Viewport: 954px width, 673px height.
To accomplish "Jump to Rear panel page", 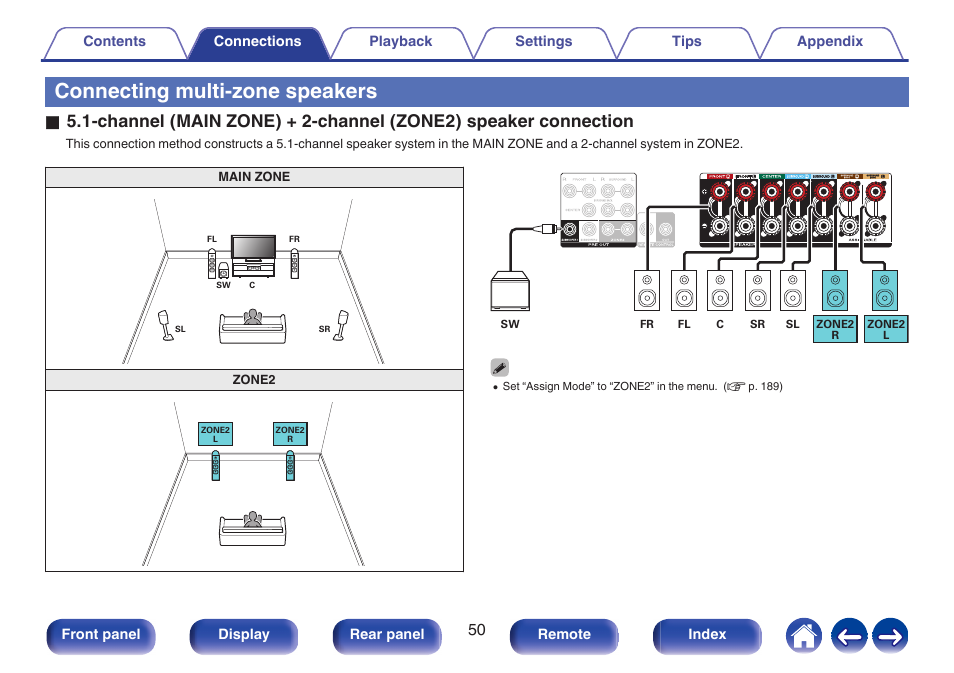I will [x=387, y=636].
